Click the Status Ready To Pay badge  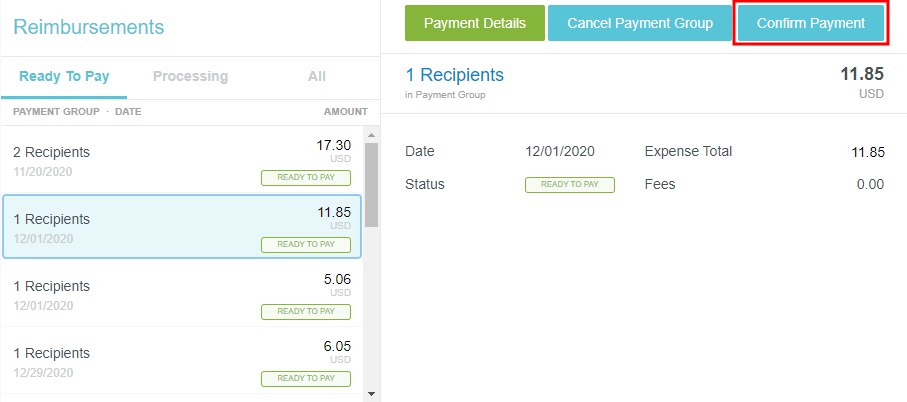click(x=569, y=184)
